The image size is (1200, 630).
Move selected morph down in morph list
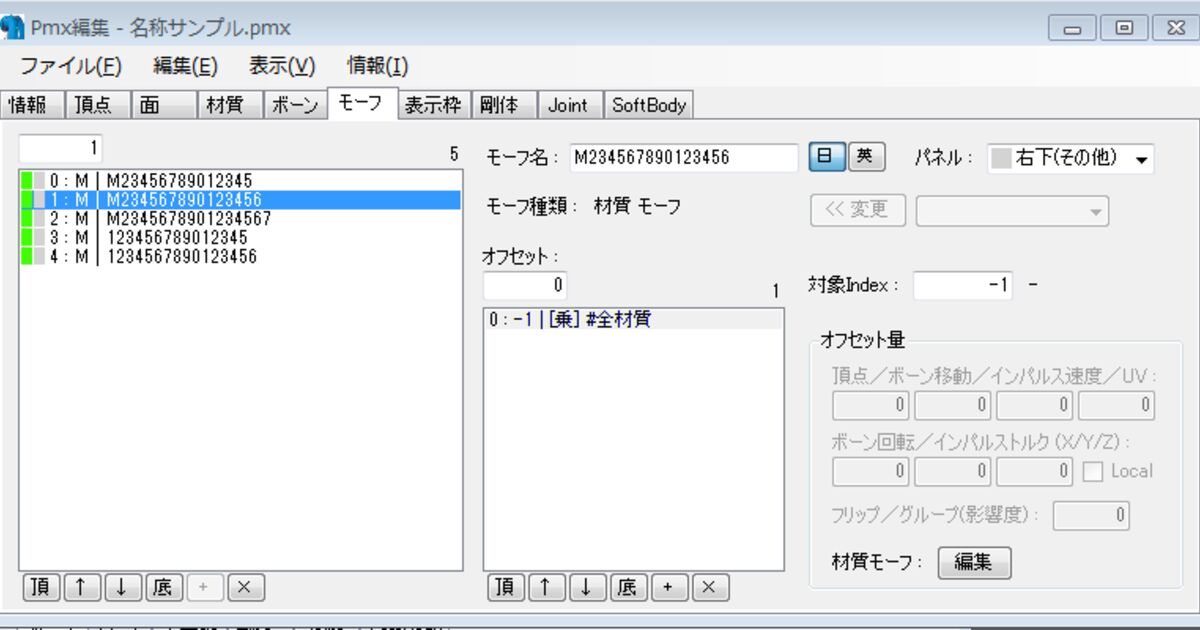tap(122, 588)
